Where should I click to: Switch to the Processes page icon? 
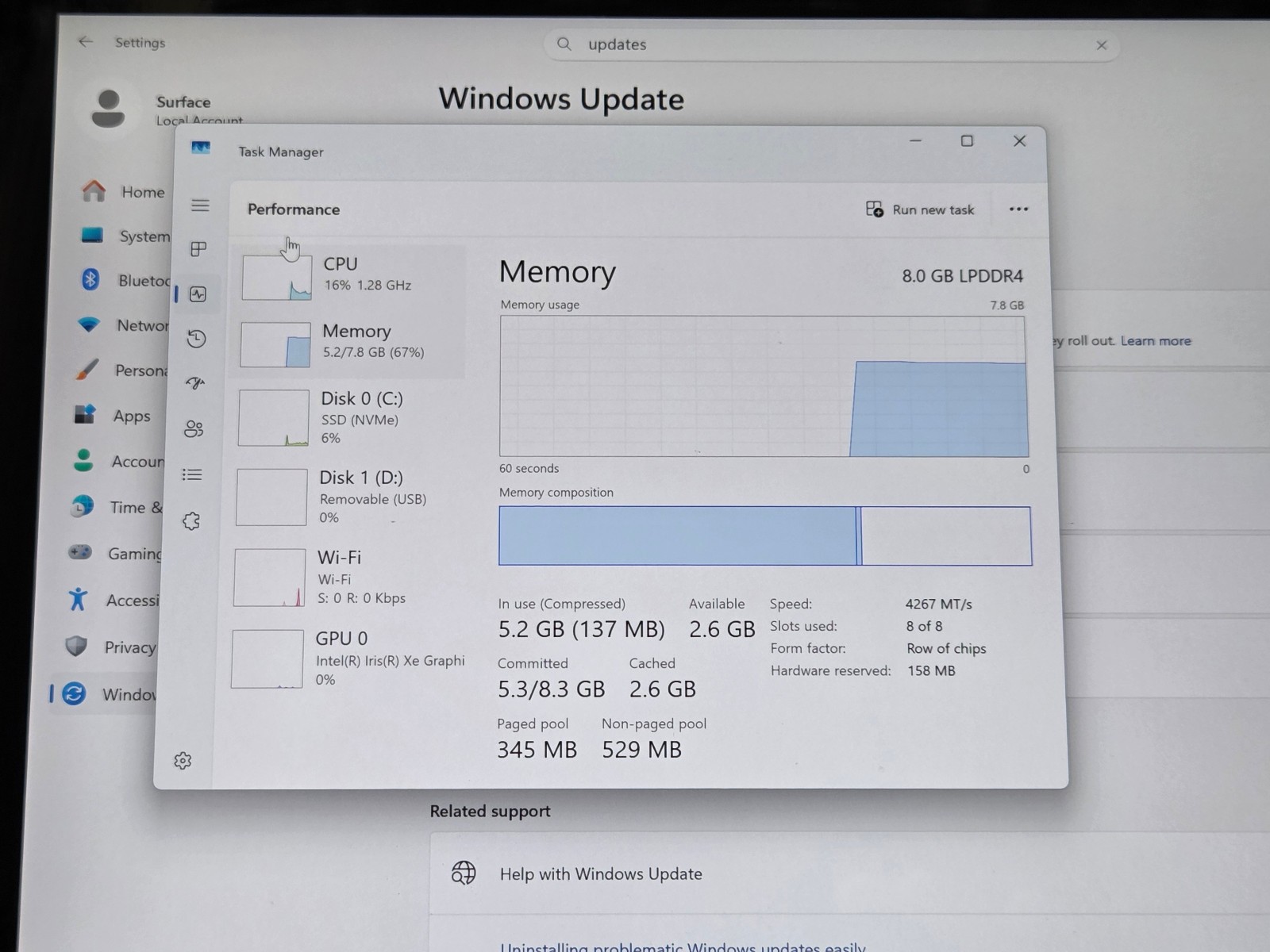coord(198,249)
